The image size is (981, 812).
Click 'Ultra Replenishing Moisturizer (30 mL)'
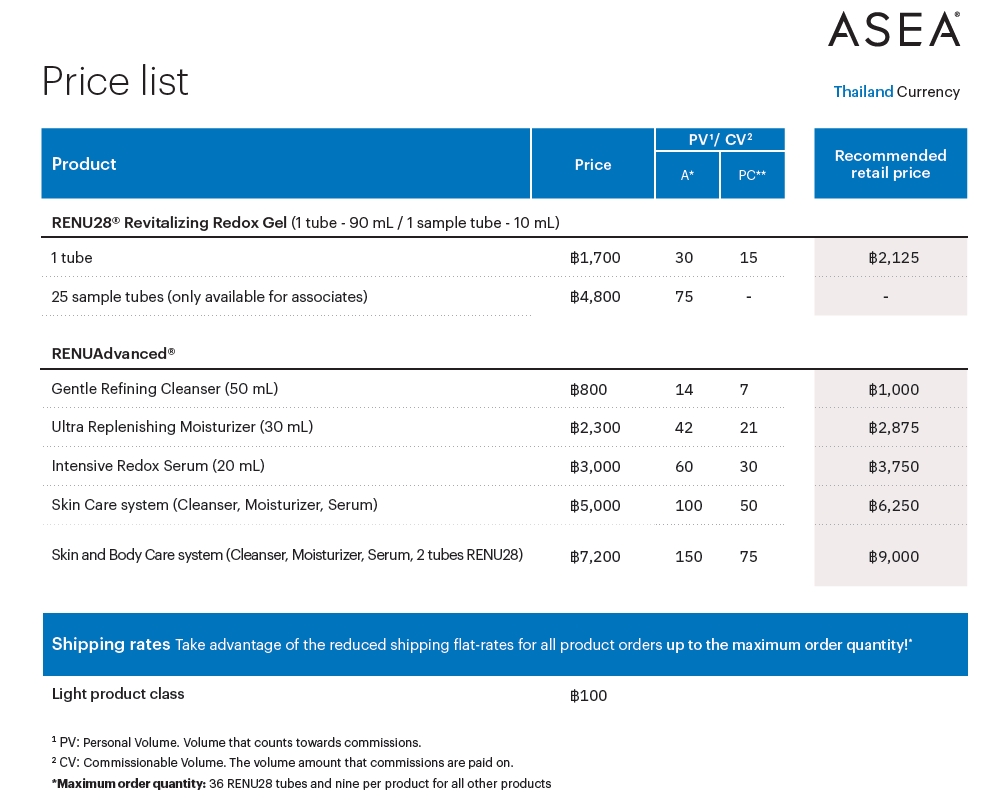tap(182, 427)
